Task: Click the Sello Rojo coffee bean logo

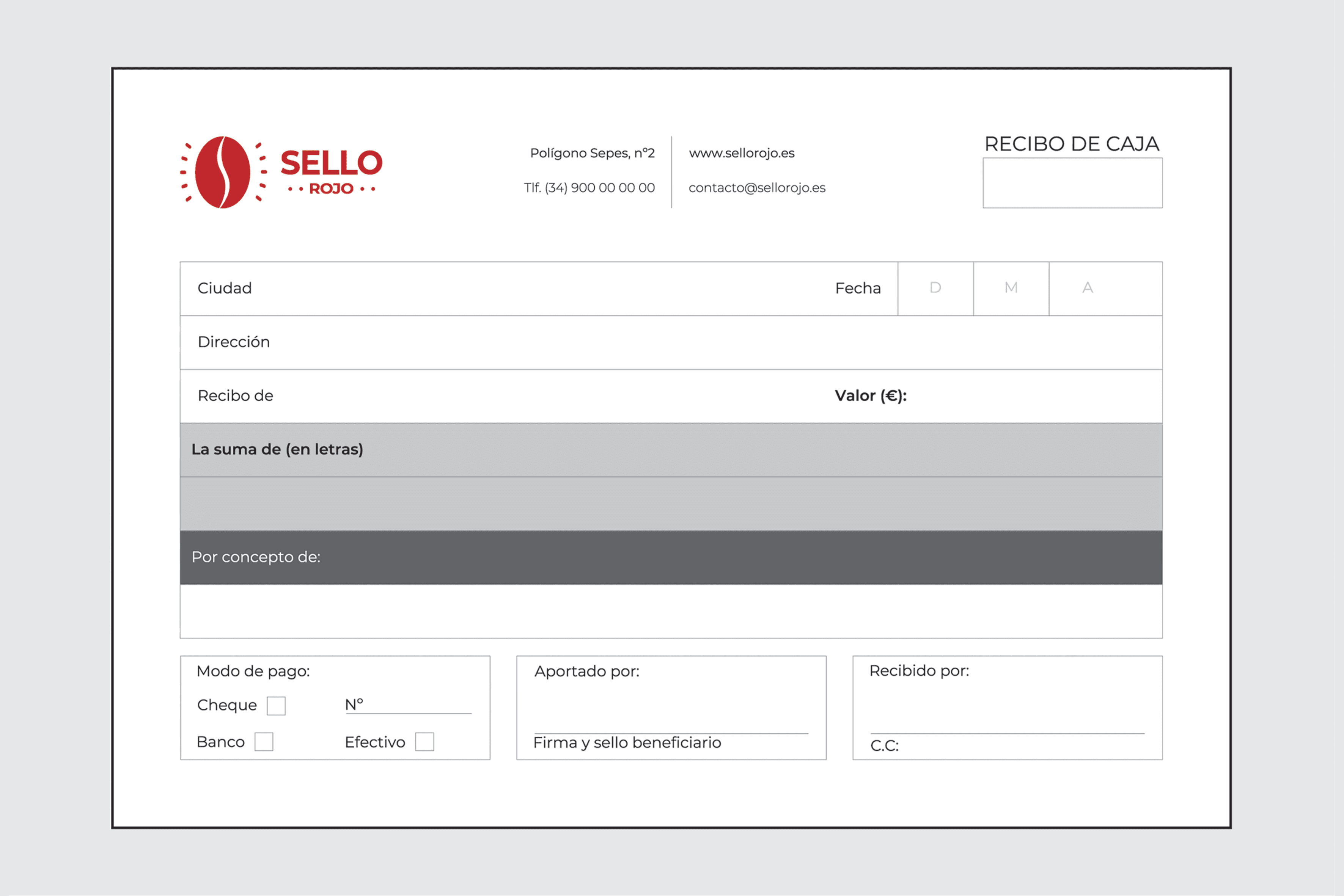Action: (223, 172)
